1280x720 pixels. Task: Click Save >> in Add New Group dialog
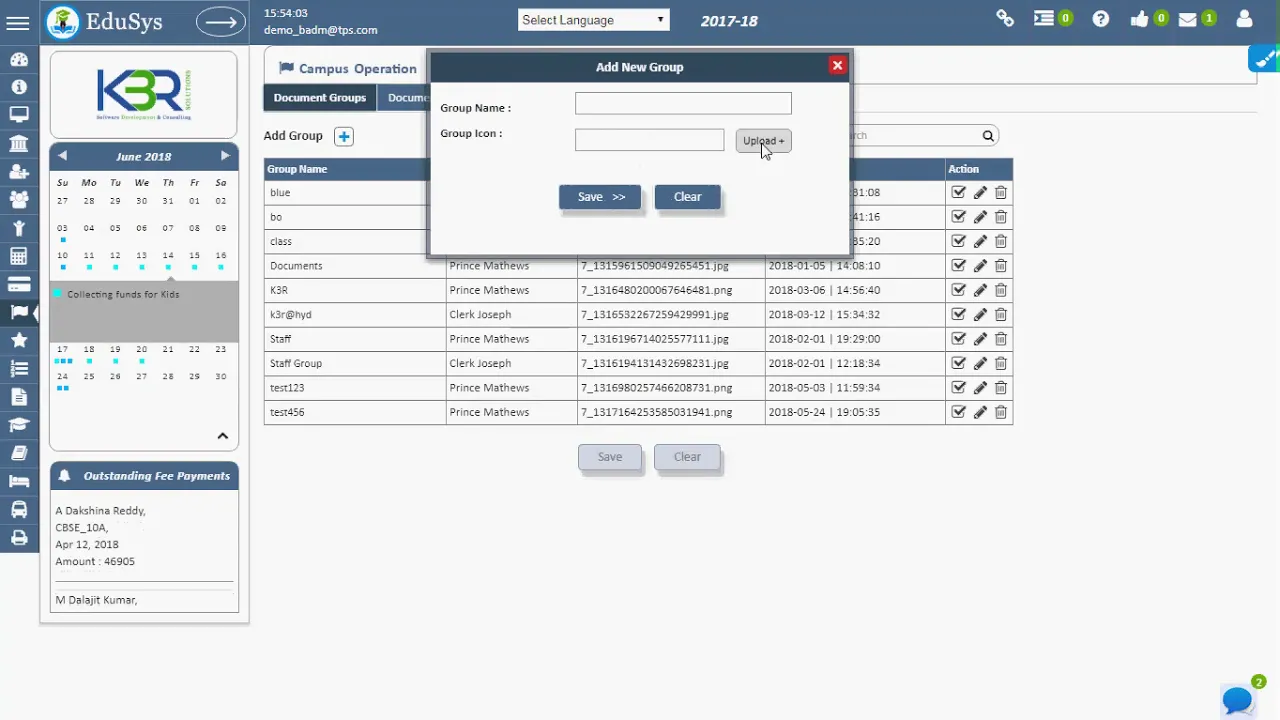tap(600, 197)
